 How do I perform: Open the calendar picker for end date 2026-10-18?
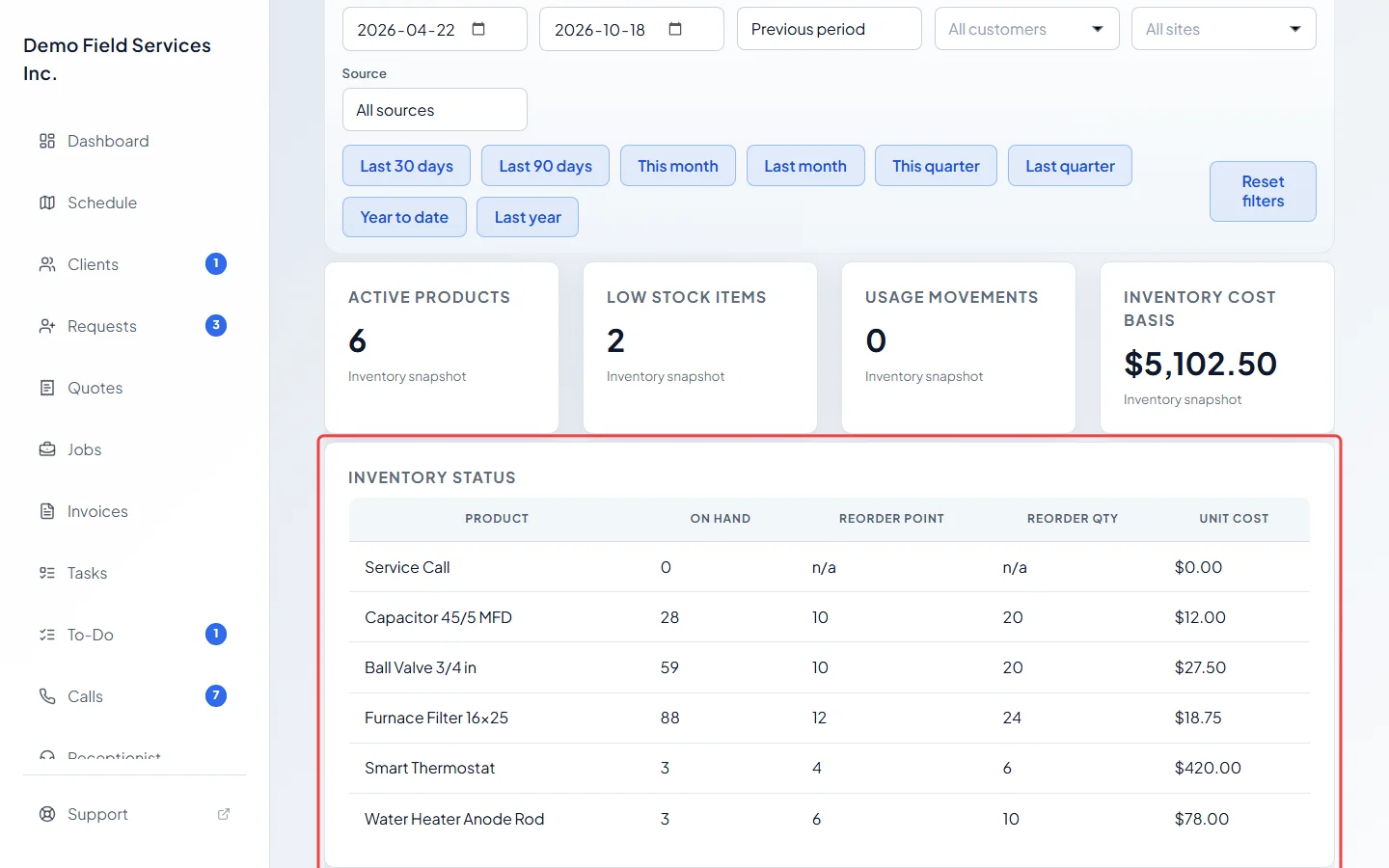pyautogui.click(x=675, y=29)
